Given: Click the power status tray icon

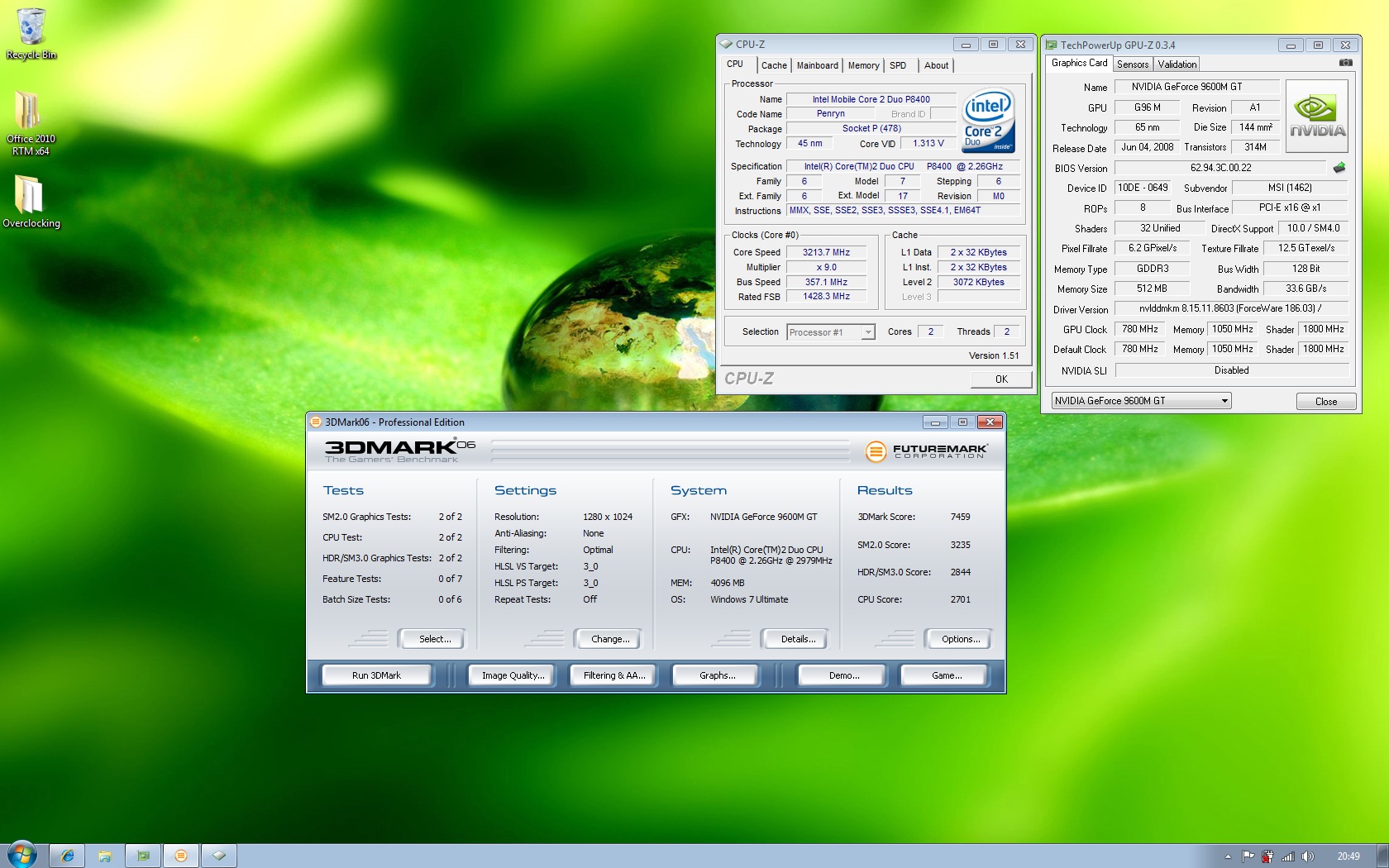Looking at the screenshot, I should click(x=1267, y=856).
